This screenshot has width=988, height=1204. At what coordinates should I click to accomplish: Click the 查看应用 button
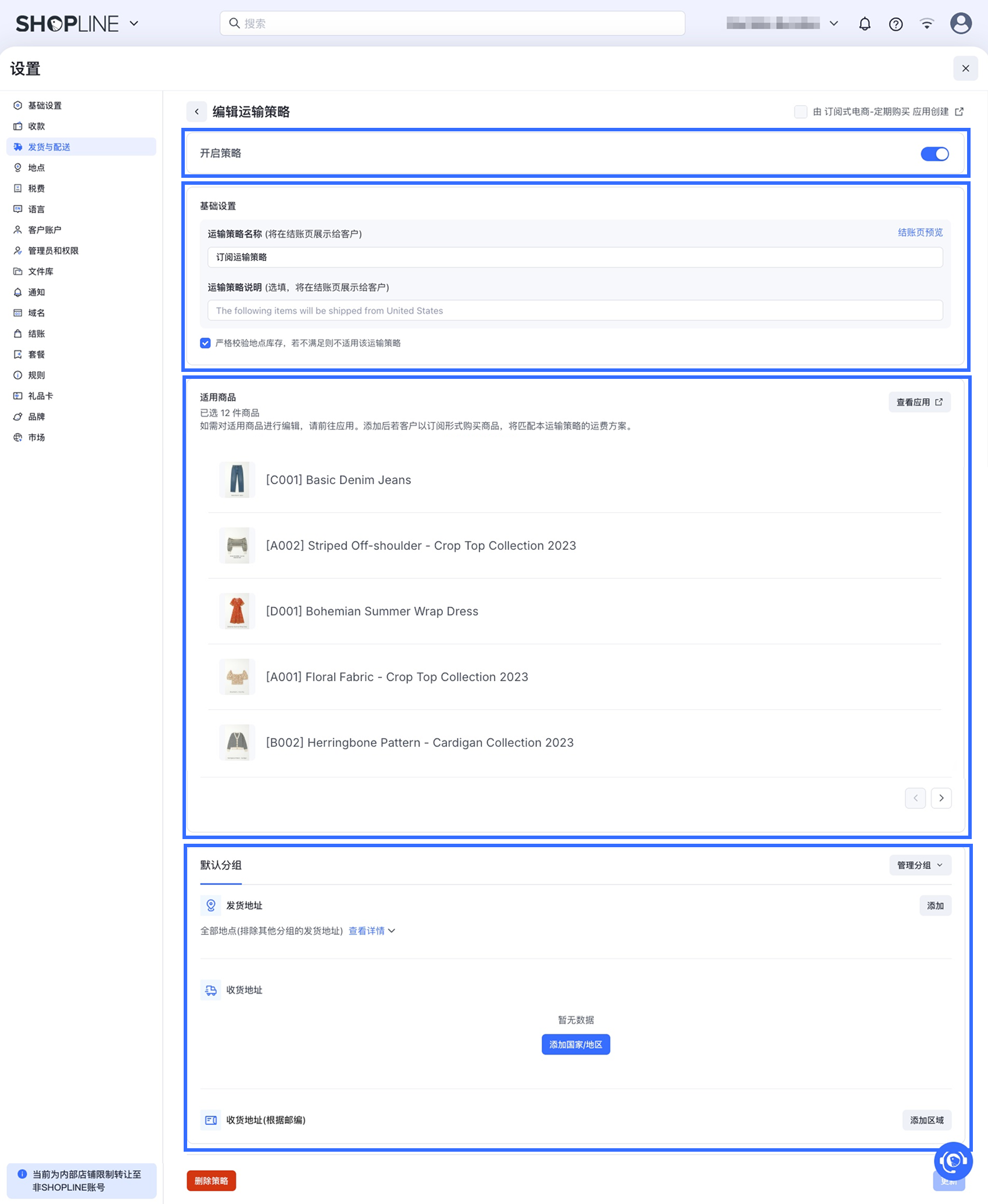point(919,402)
